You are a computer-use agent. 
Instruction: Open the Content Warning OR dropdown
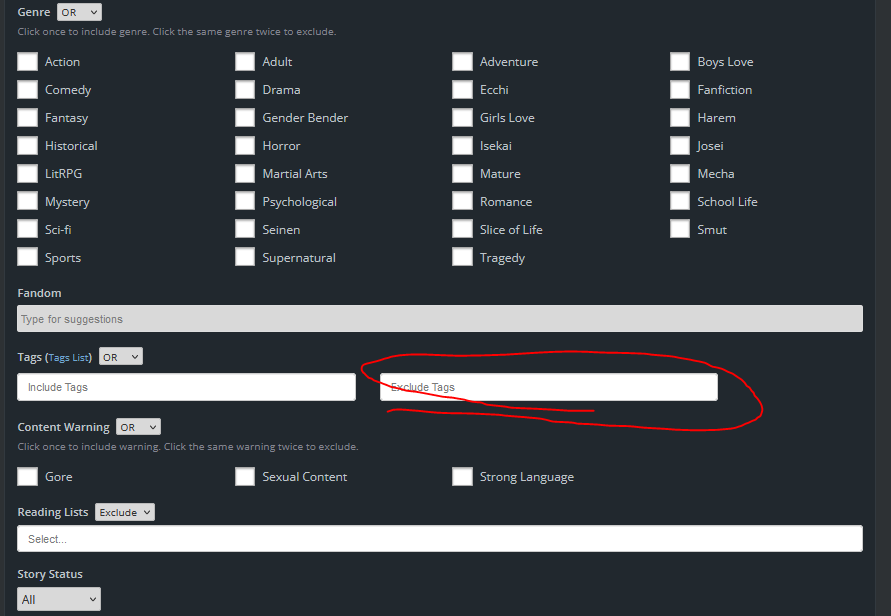(x=138, y=427)
